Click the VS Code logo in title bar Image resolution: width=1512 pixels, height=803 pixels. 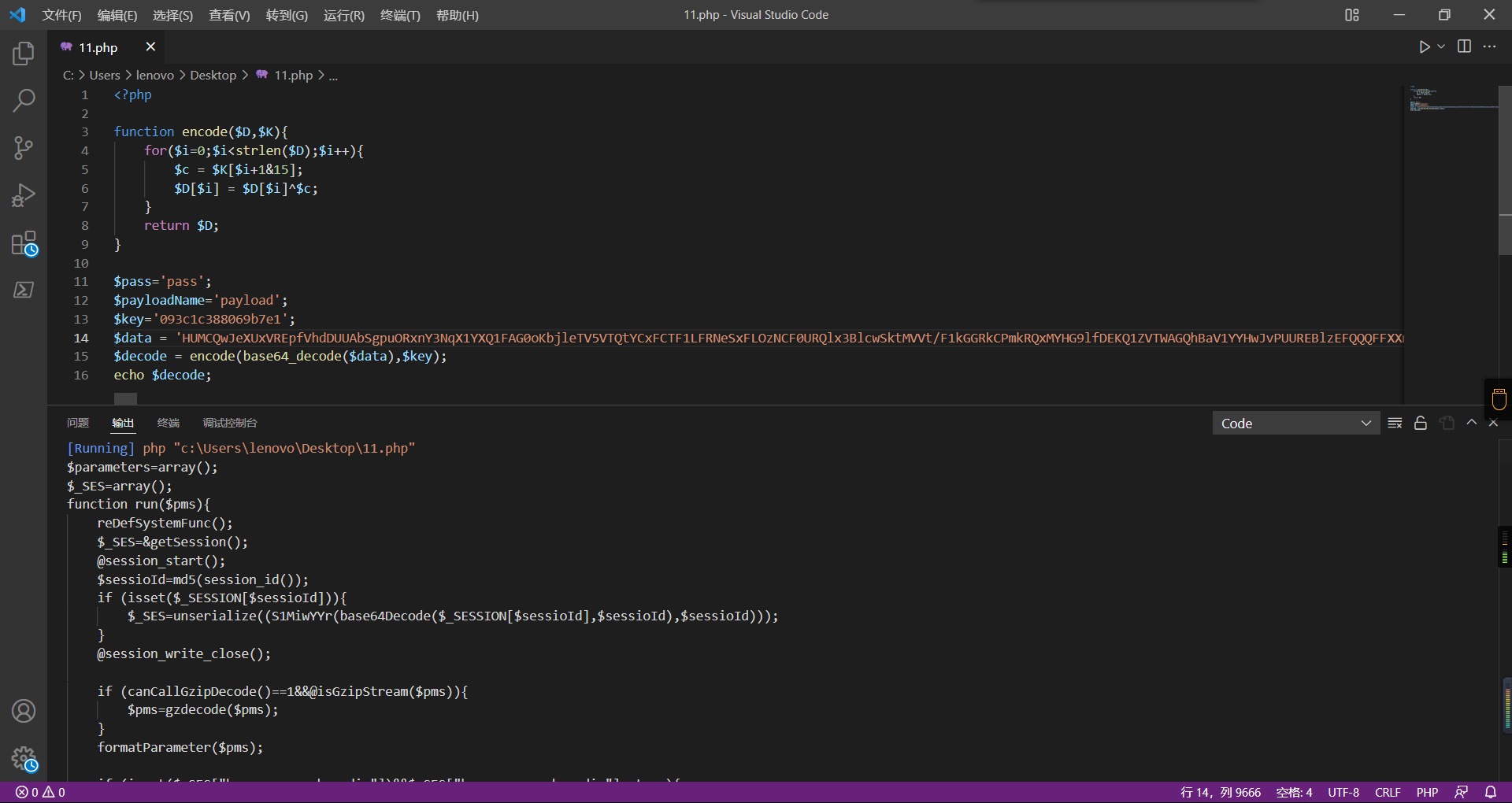coord(17,15)
